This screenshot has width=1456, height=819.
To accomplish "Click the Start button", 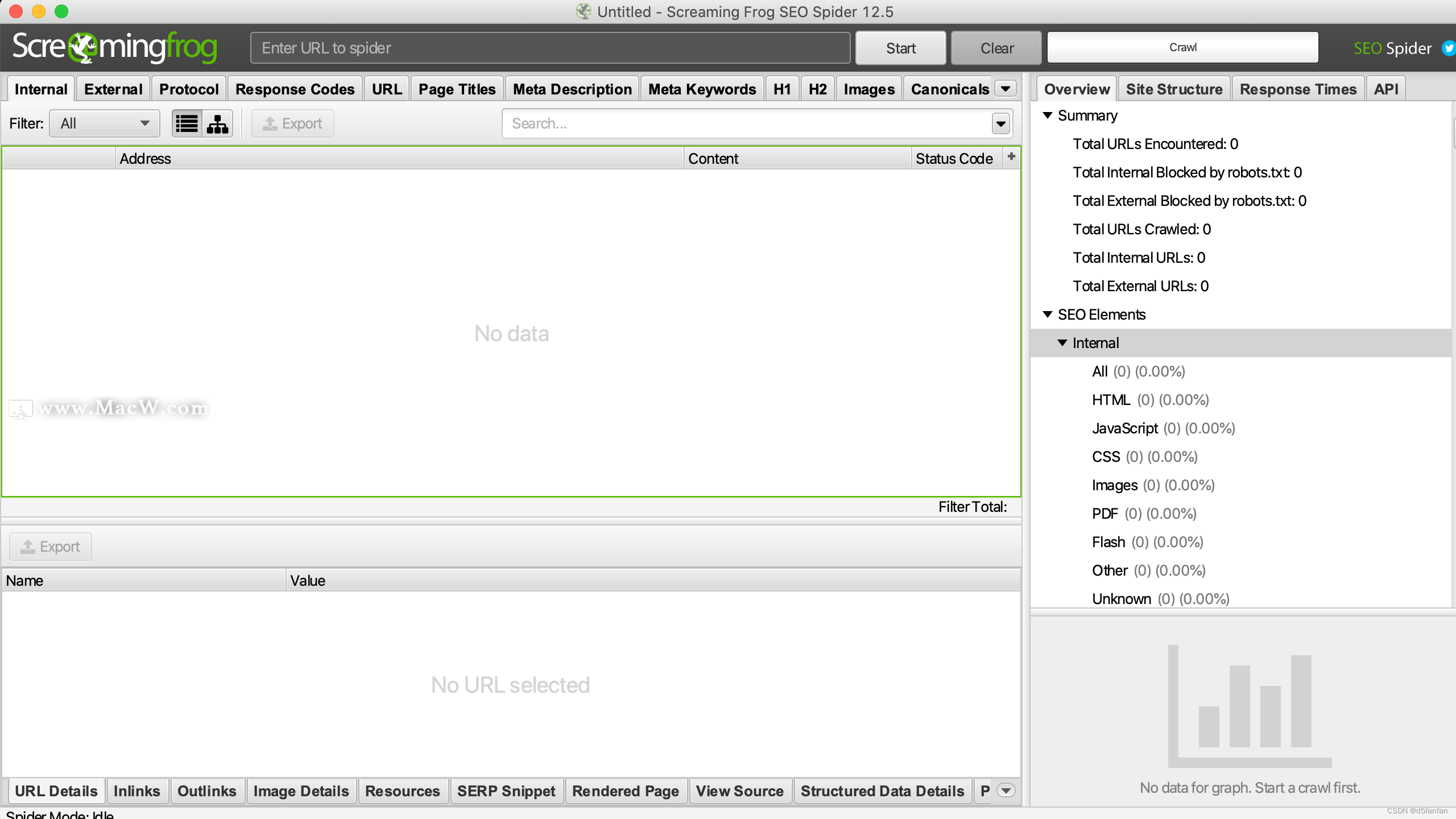I will (901, 48).
